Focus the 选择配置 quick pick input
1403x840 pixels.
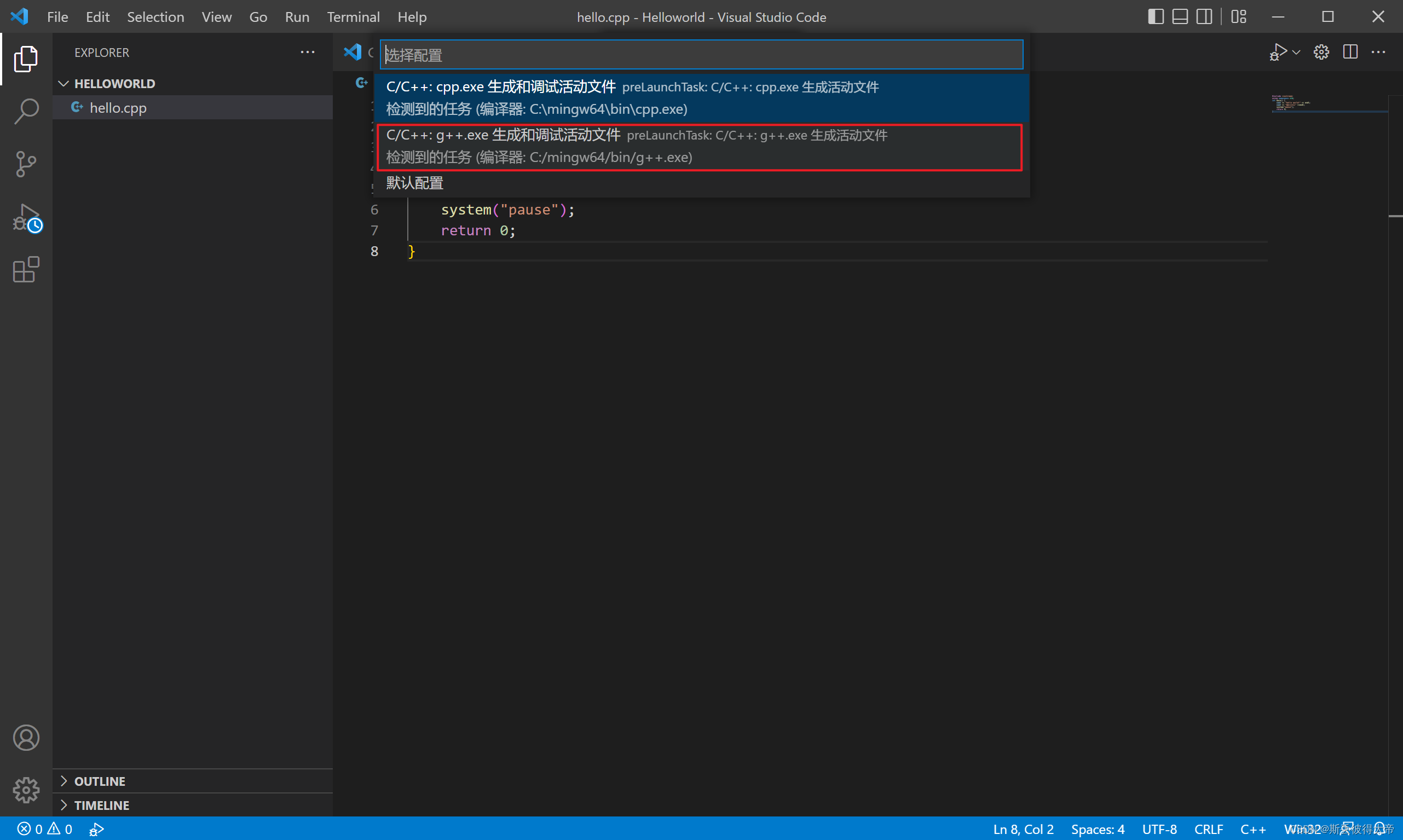(x=702, y=55)
